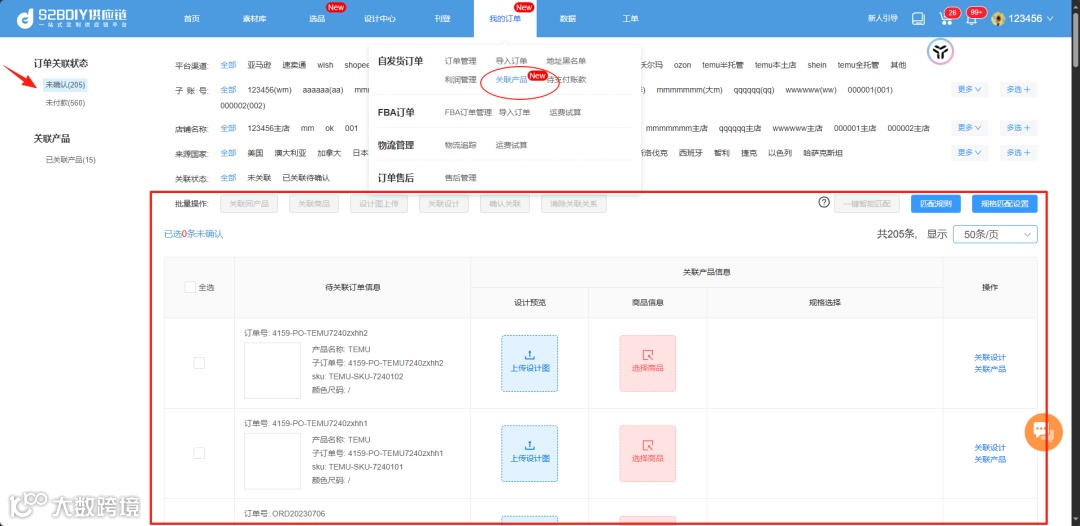Filter 关联状态 by 已关联待确认

(306, 178)
